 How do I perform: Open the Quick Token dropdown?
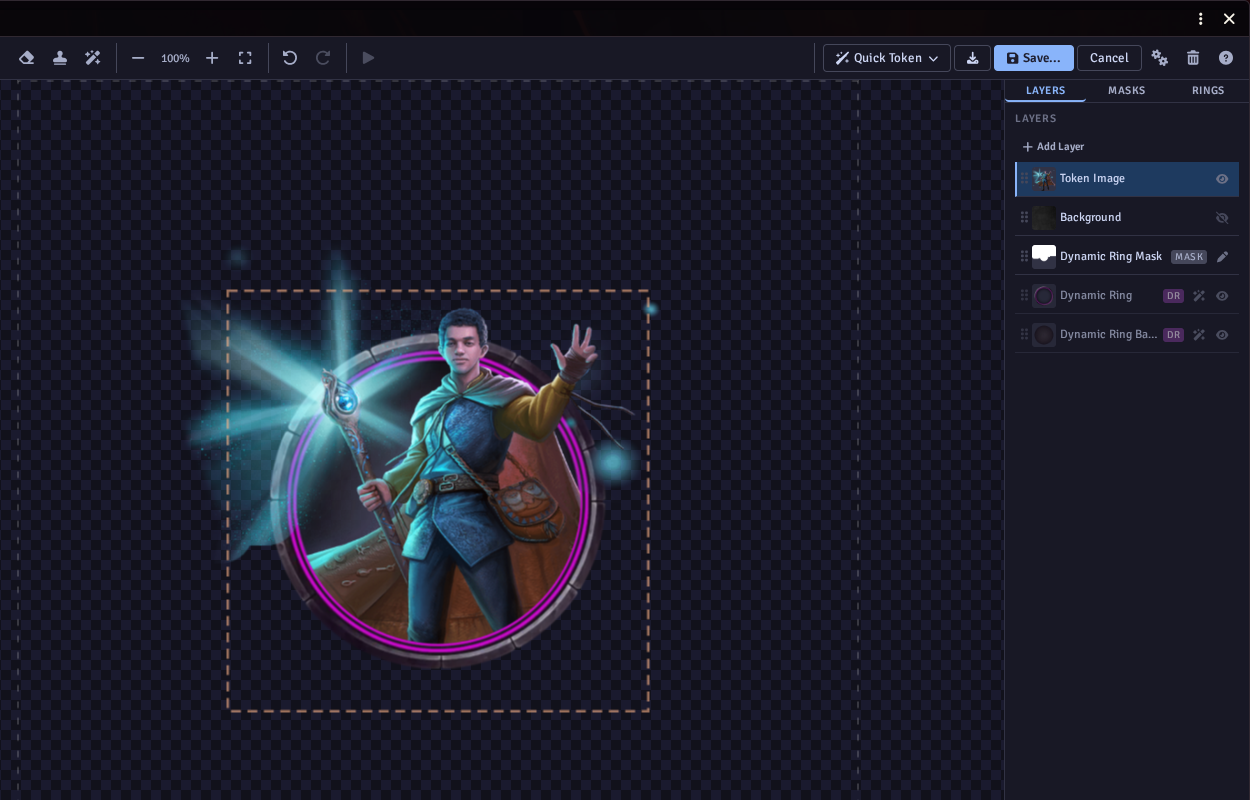pyautogui.click(x=887, y=58)
